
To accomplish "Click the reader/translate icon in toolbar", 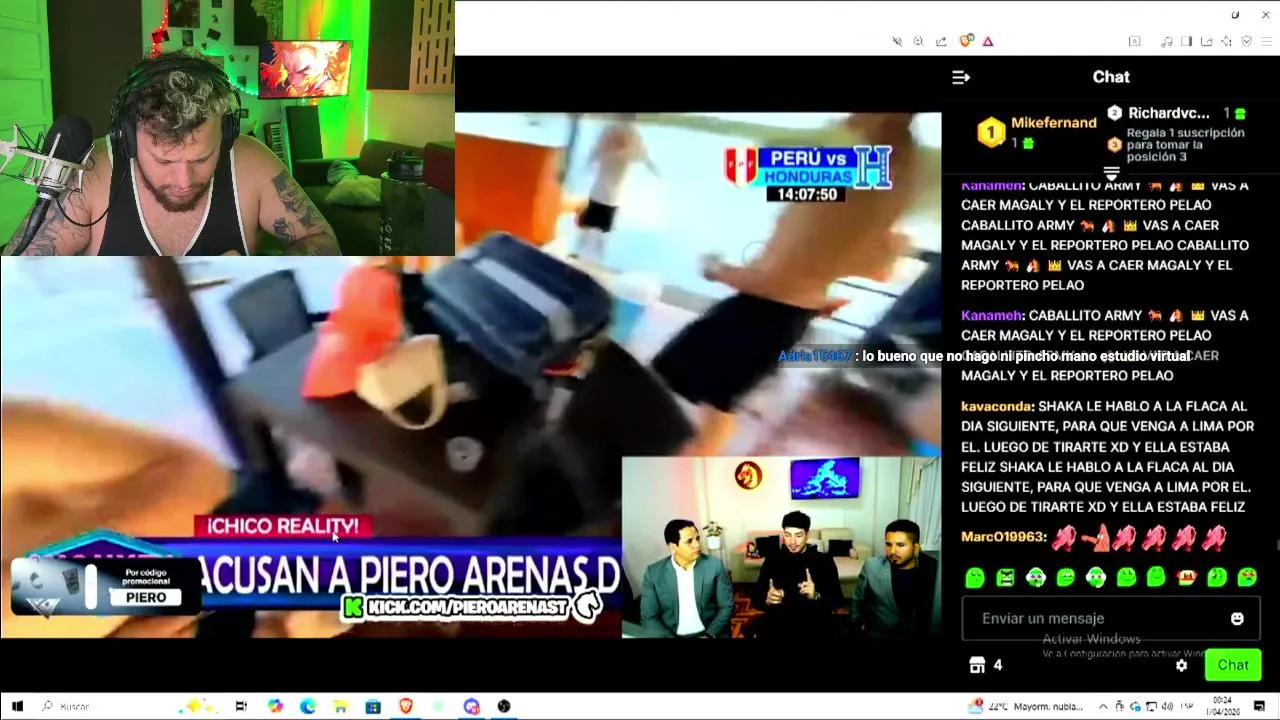I will (1134, 41).
